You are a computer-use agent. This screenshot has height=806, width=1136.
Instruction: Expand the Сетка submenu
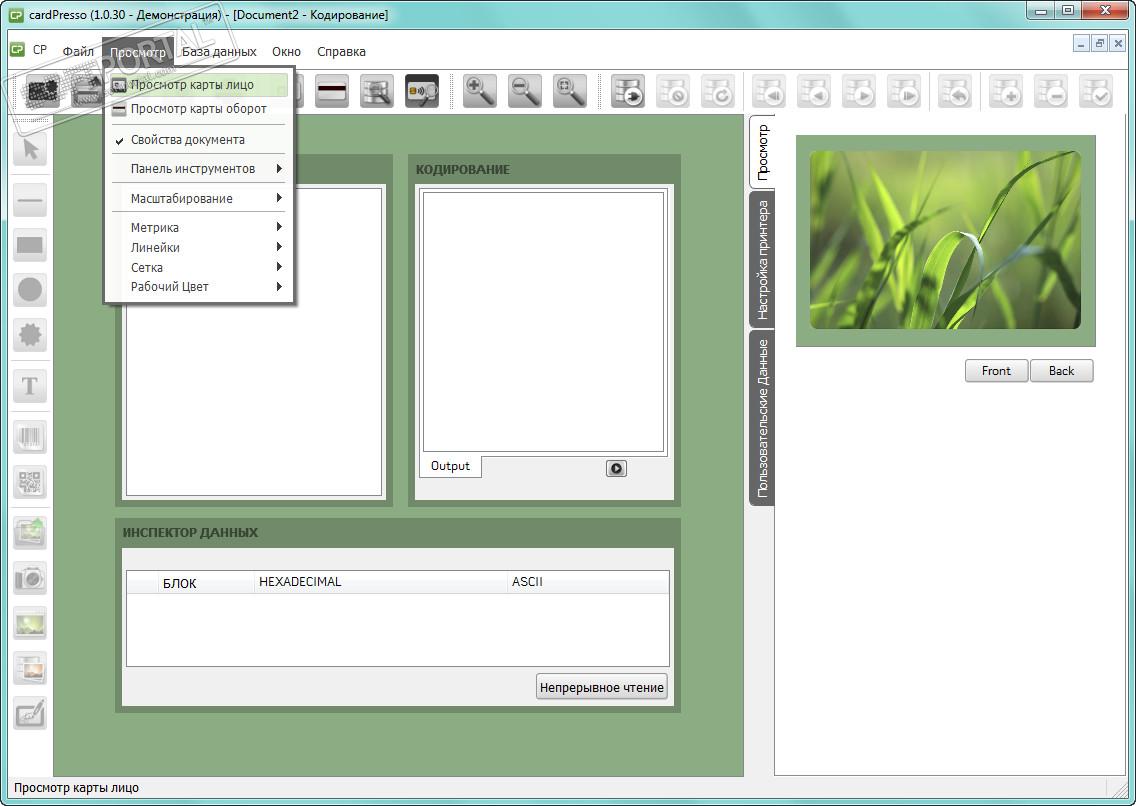[199, 267]
